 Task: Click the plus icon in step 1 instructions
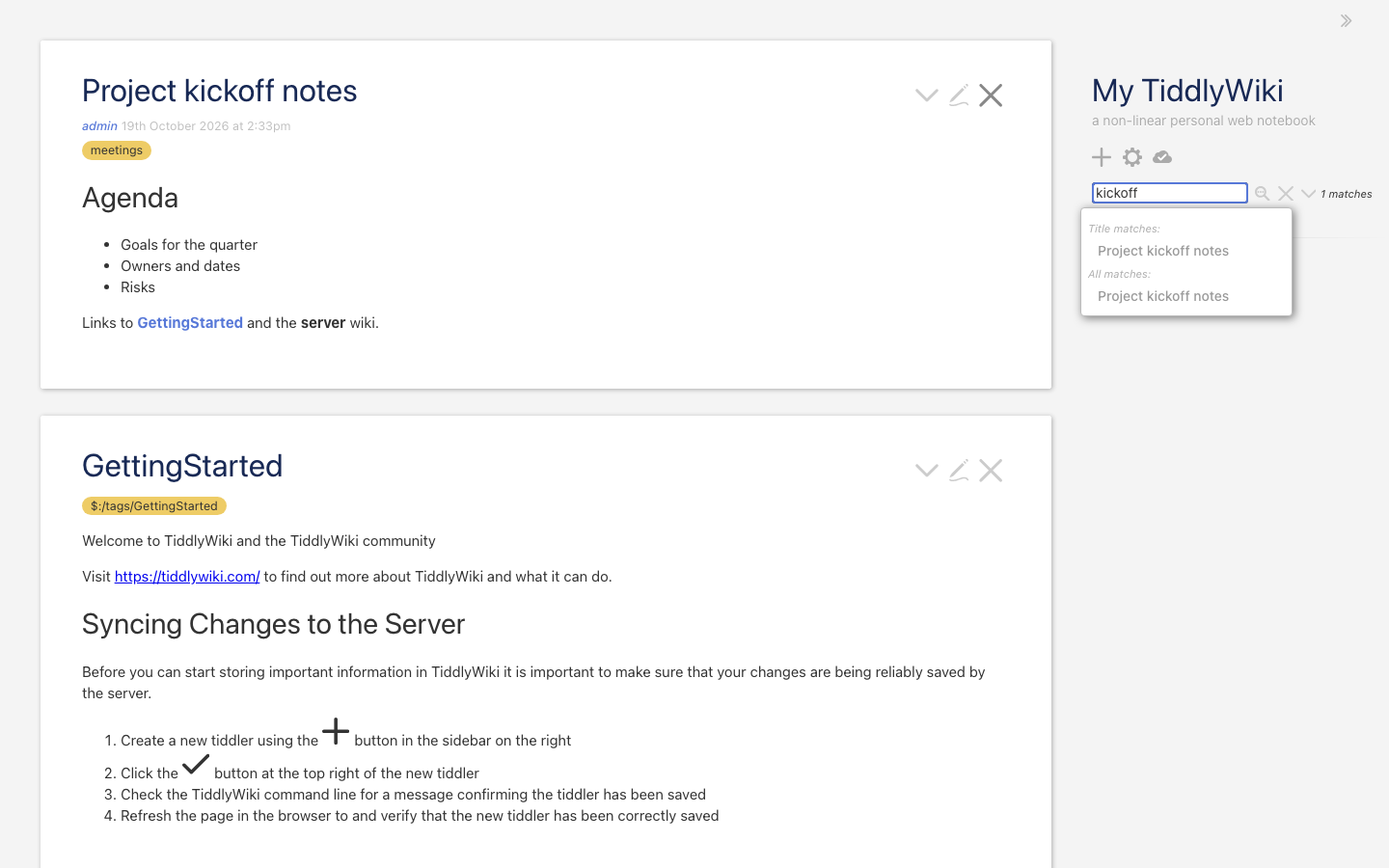click(x=336, y=732)
